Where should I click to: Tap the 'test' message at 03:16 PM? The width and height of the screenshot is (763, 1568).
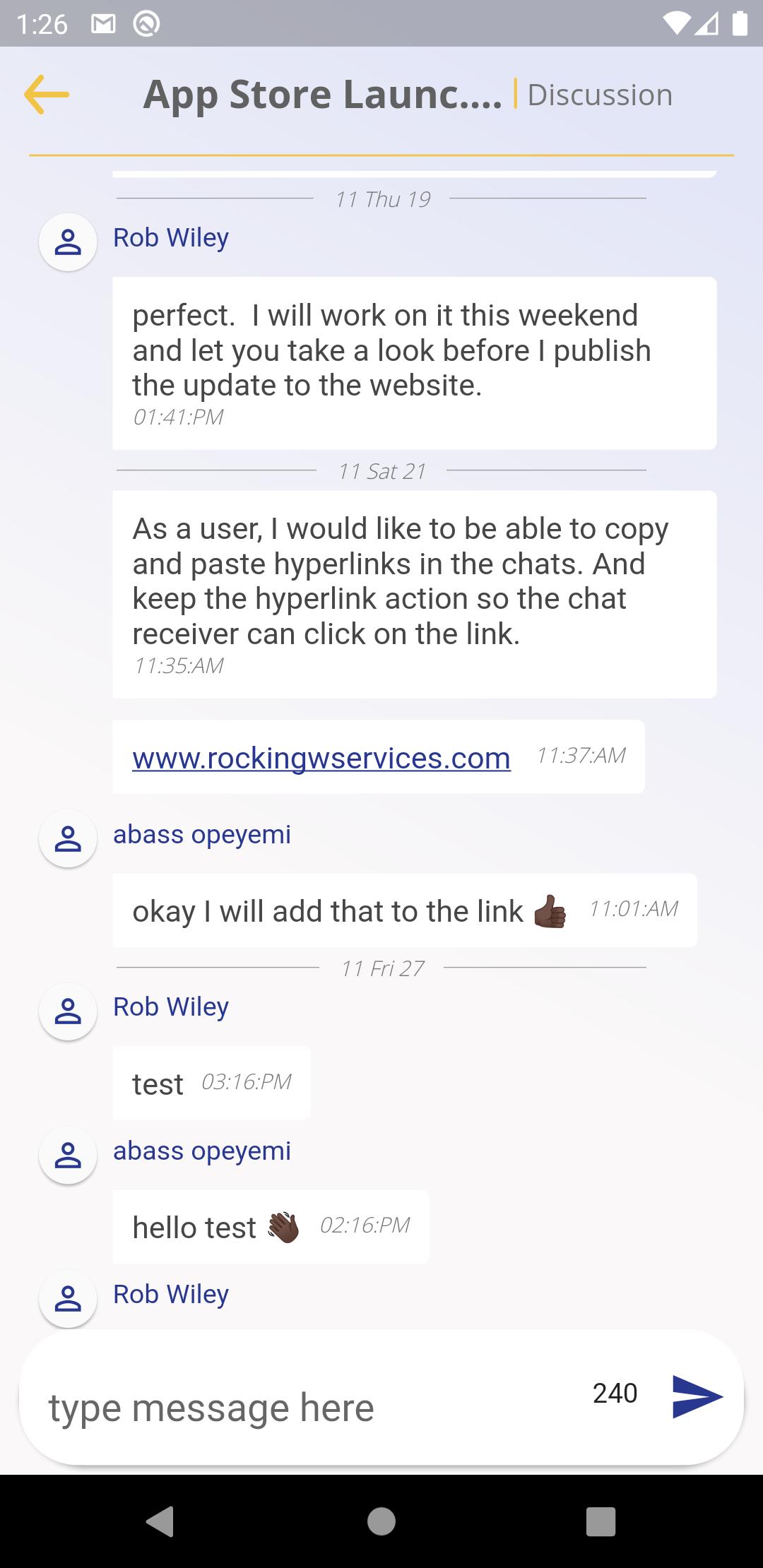(x=211, y=1083)
